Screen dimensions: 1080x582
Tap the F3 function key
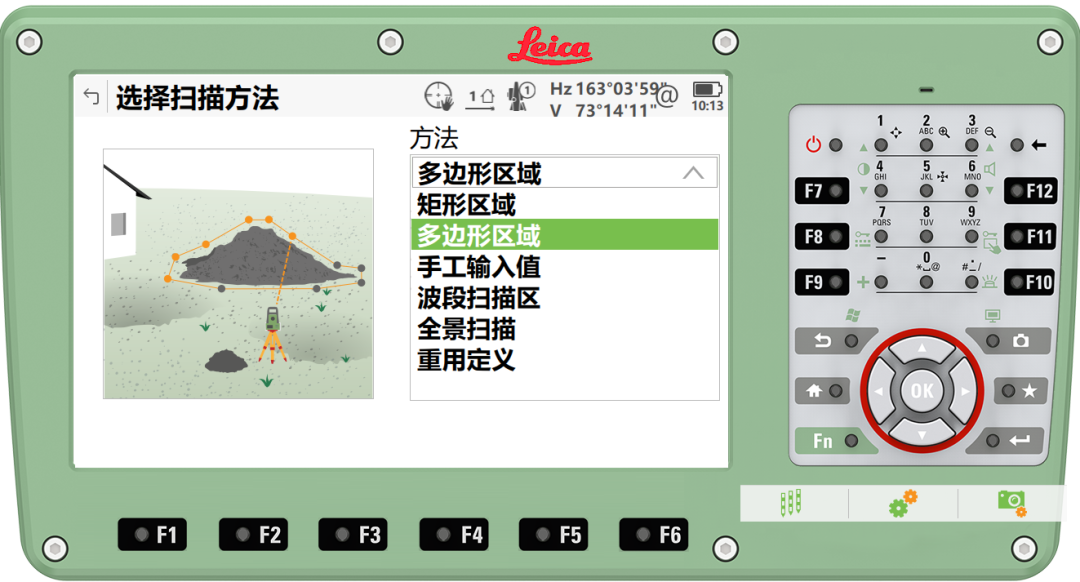click(x=353, y=534)
